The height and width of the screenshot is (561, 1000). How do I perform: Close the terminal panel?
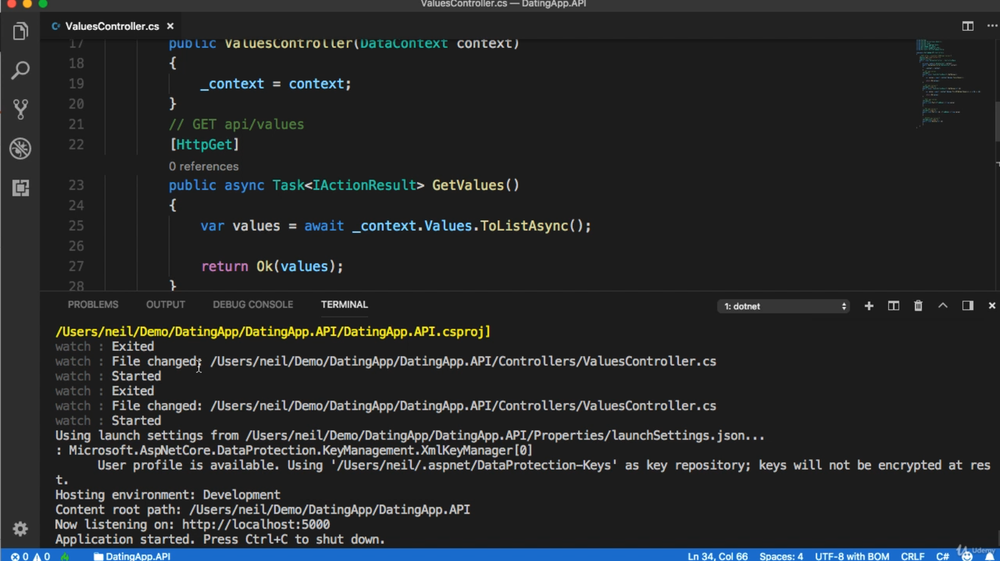coord(992,306)
